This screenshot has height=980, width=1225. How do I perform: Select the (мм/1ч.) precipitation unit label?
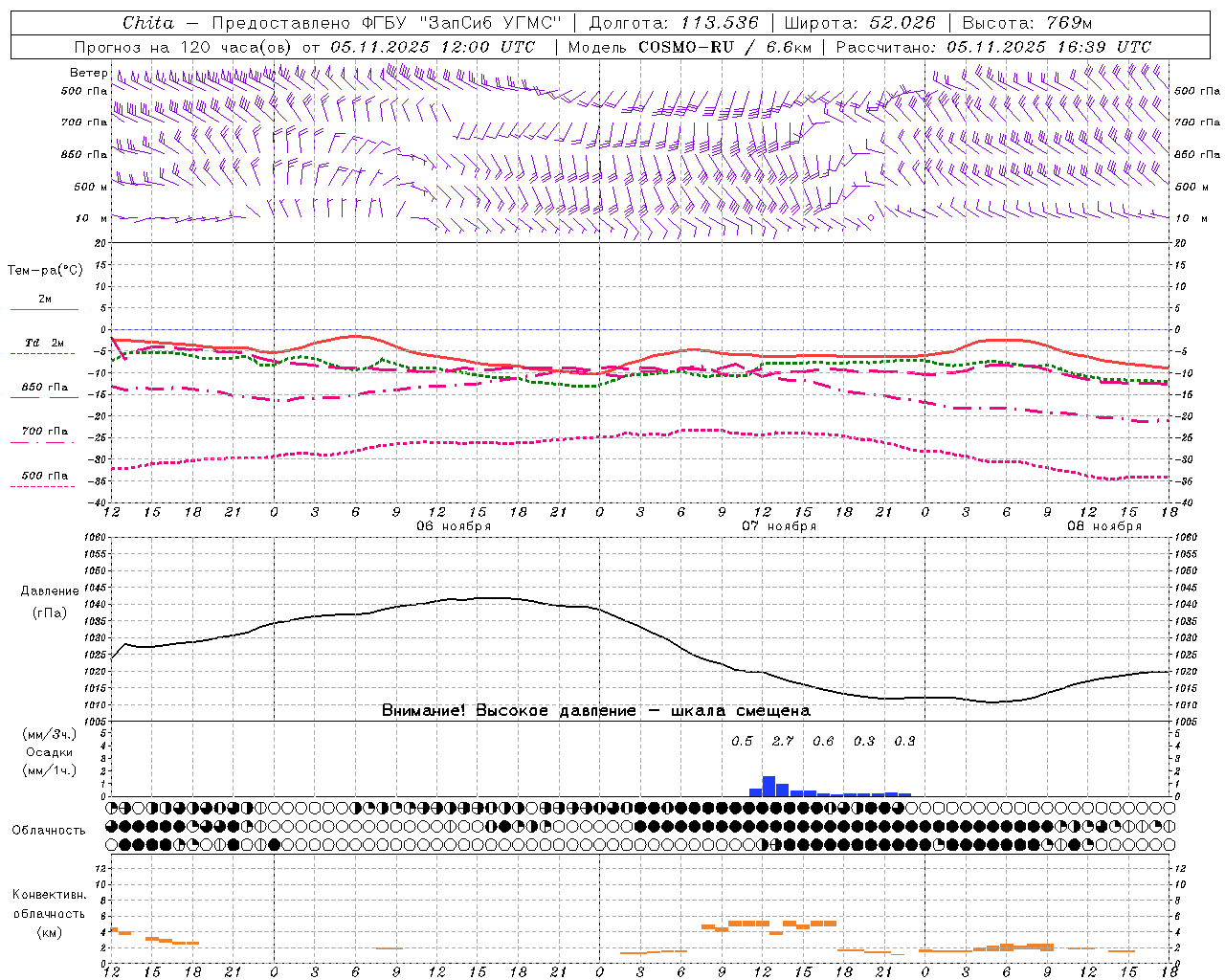click(49, 770)
